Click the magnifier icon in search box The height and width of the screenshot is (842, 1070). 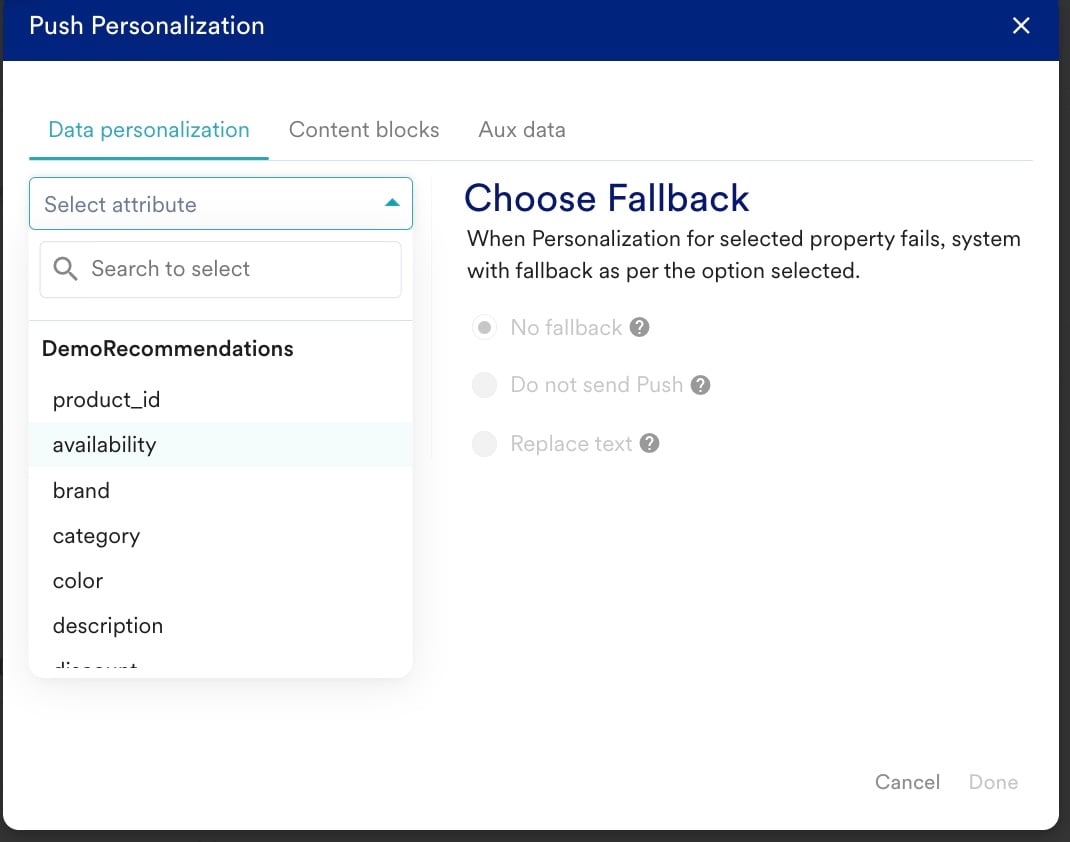click(66, 269)
